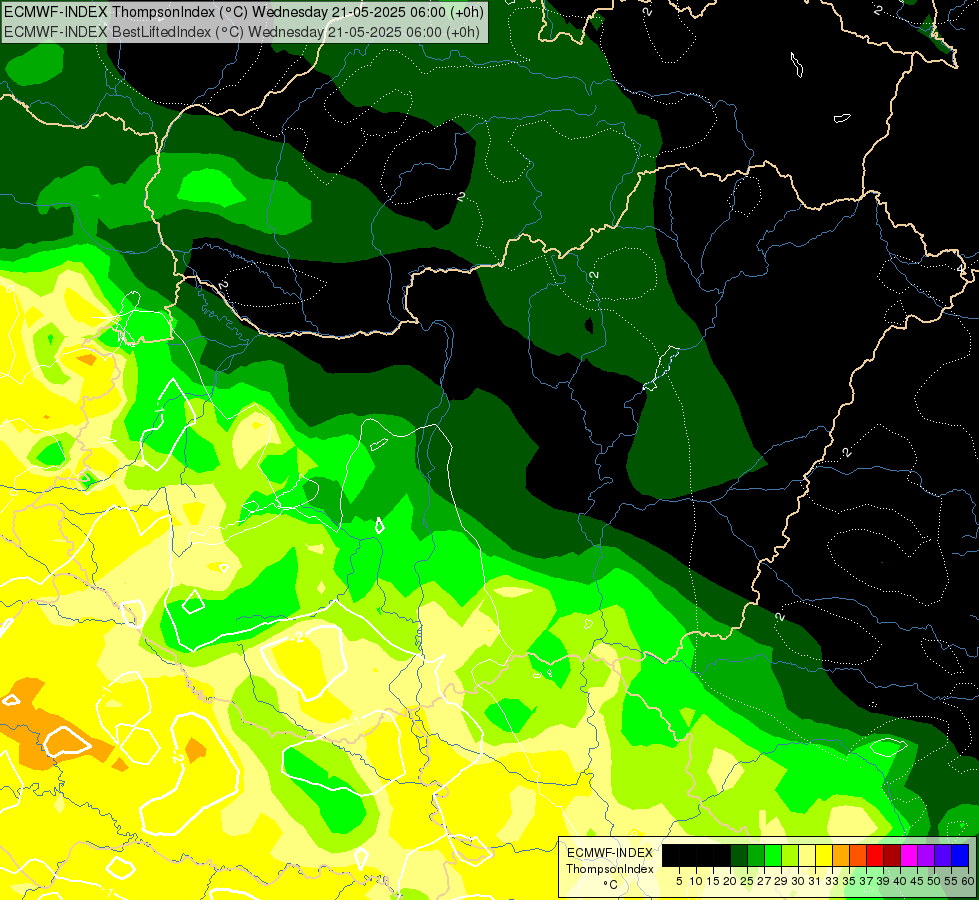Click the legend tick value 25
Viewport: 979px width, 900px height.
tap(747, 881)
